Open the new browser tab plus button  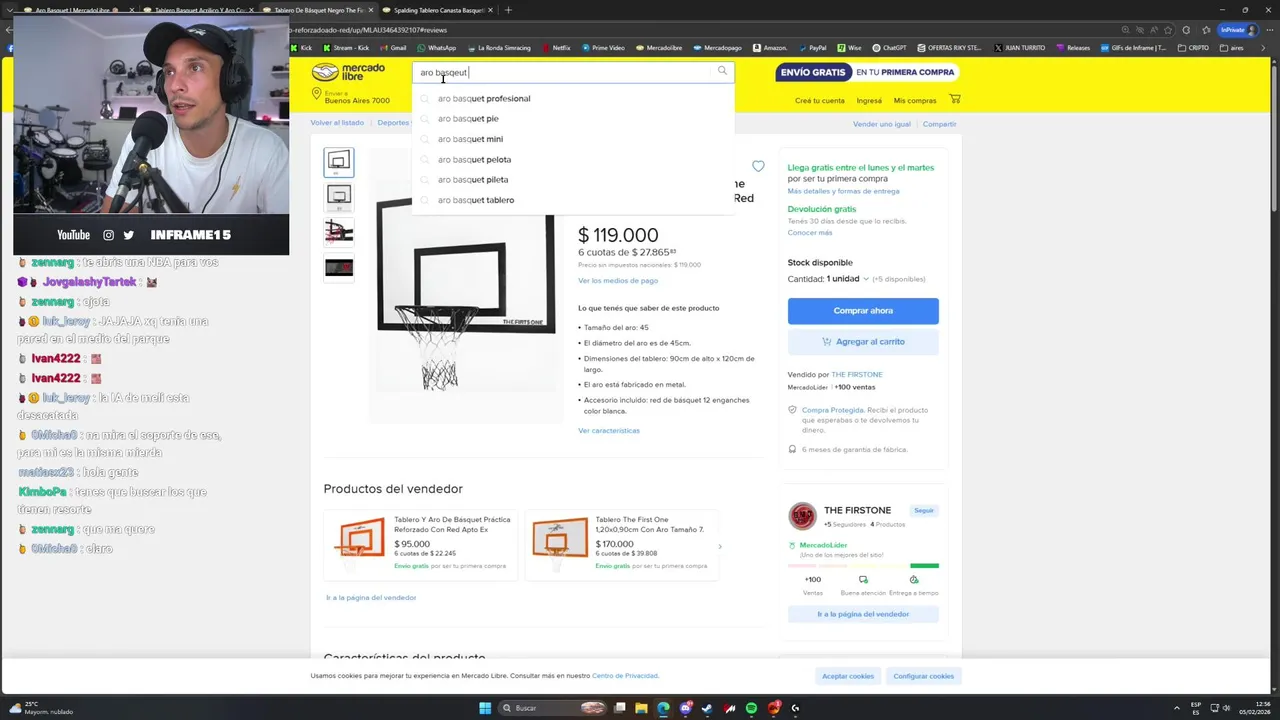click(x=508, y=10)
